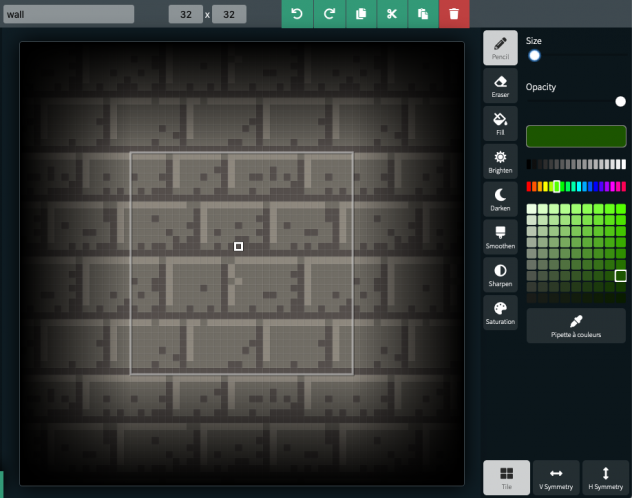Image resolution: width=632 pixels, height=498 pixels.
Task: Select the Saturation tool
Action: (500, 313)
